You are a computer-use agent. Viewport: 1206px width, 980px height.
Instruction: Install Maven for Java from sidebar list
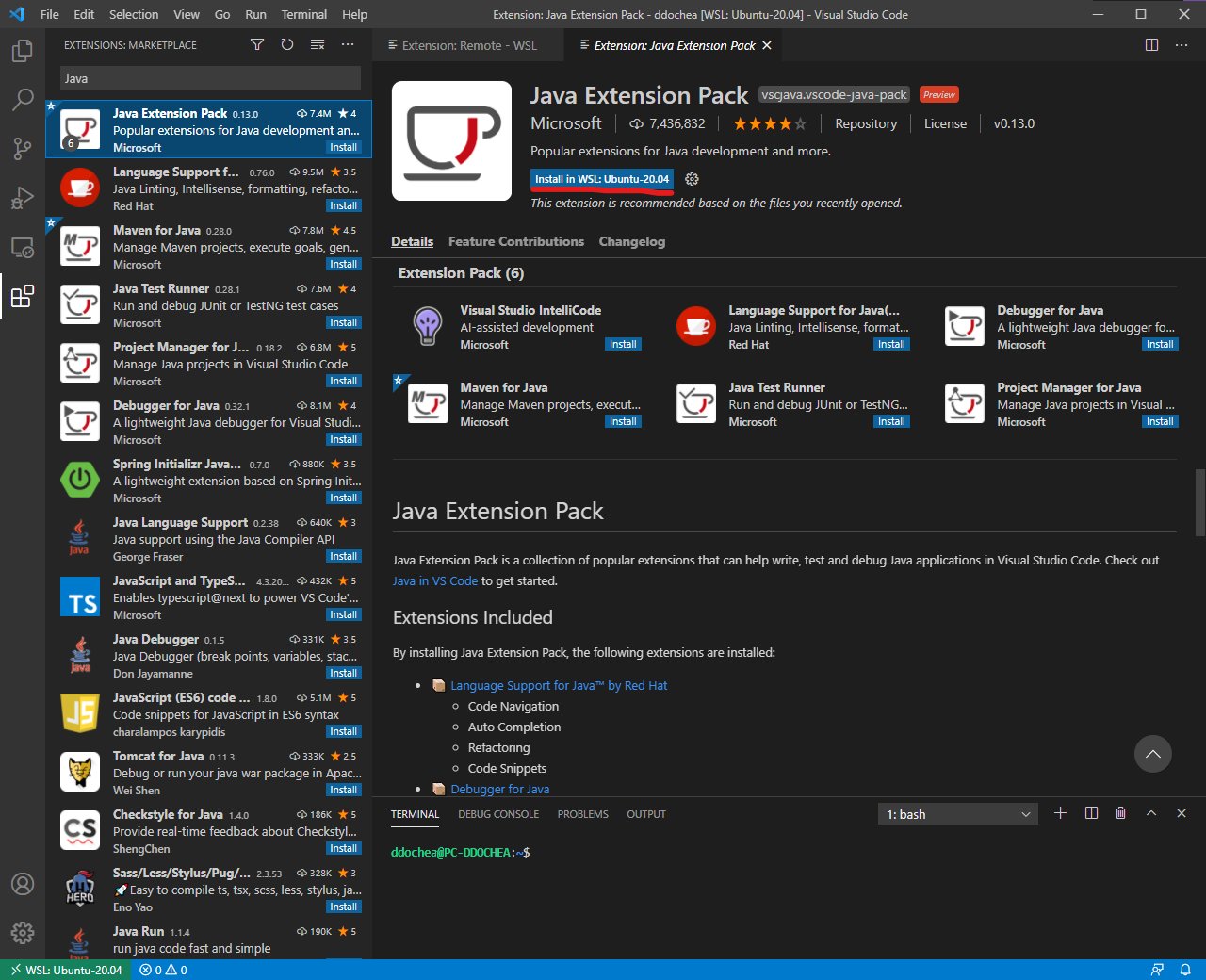[343, 265]
